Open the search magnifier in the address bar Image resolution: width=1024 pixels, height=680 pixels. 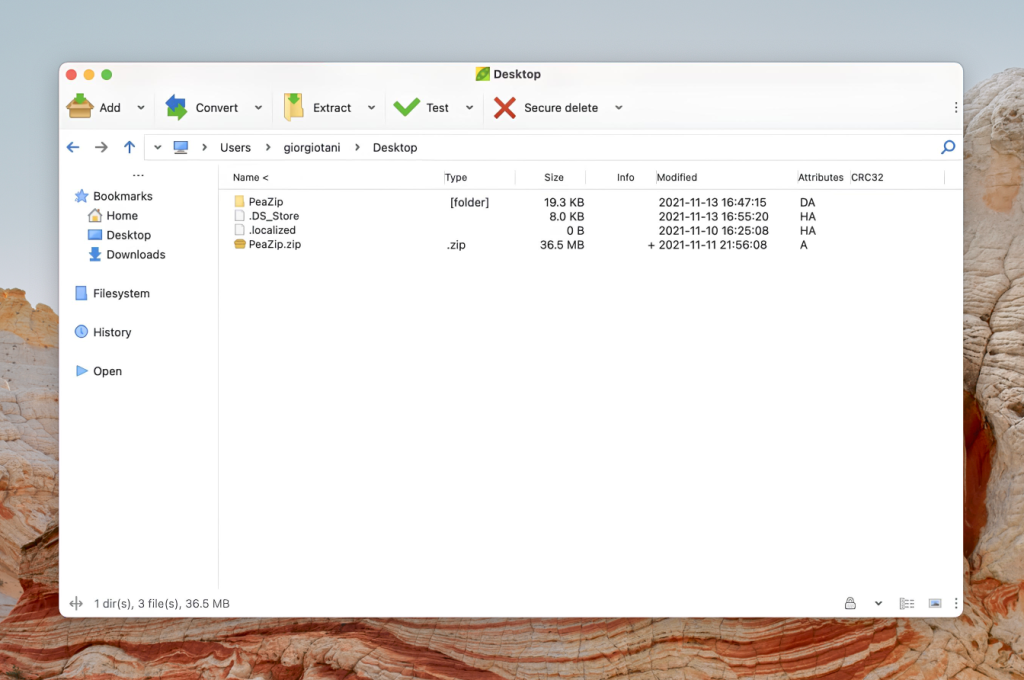[947, 147]
